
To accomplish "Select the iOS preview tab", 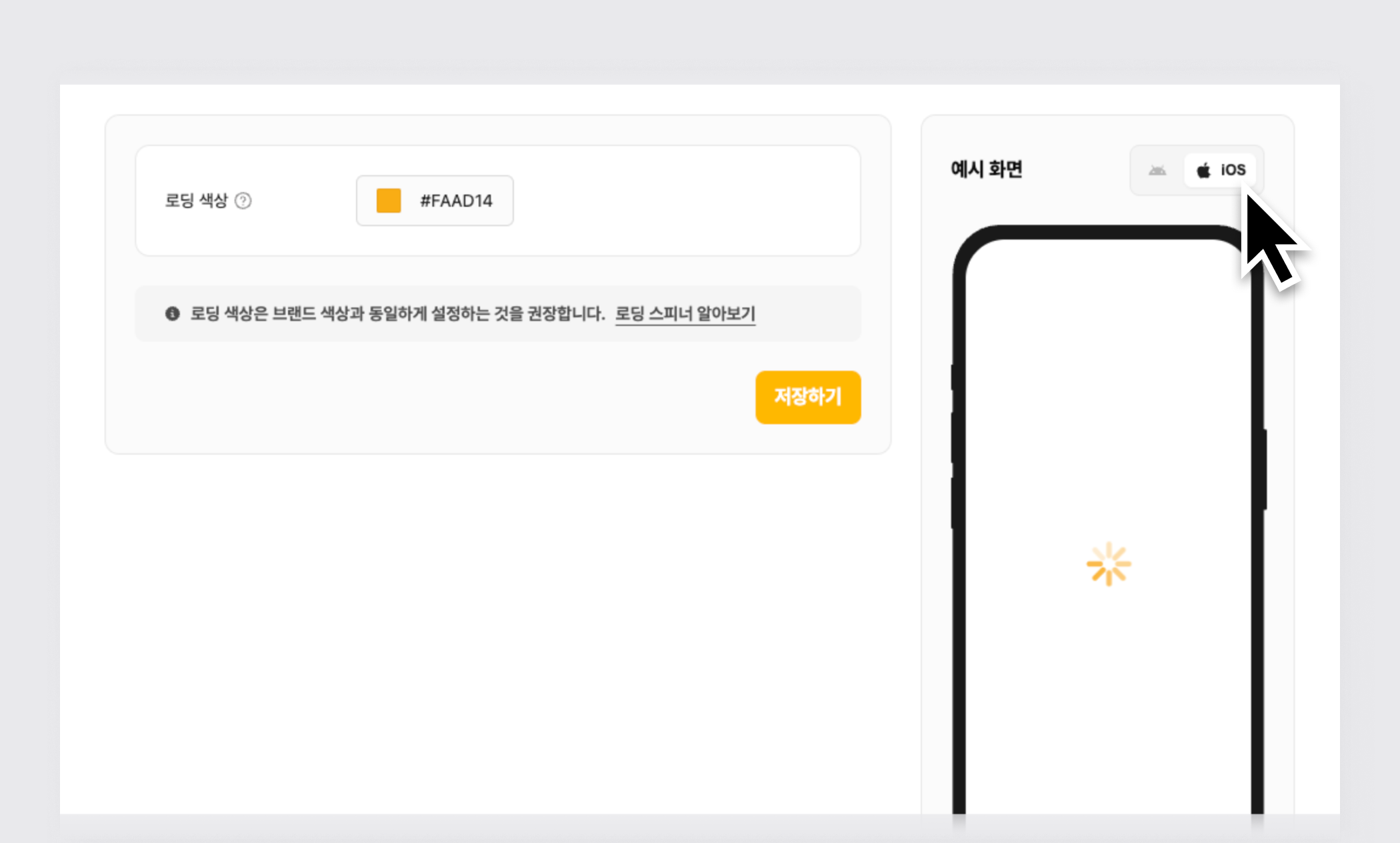I will coord(1220,170).
